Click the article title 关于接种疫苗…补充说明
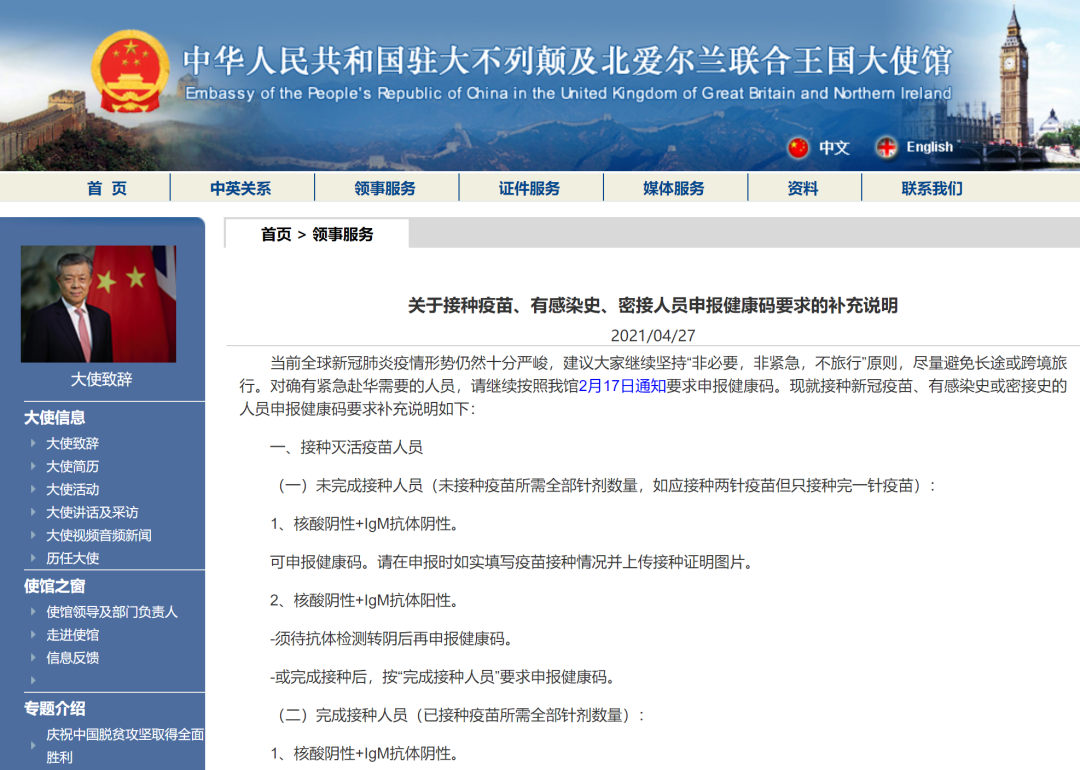1080x770 pixels. point(652,305)
